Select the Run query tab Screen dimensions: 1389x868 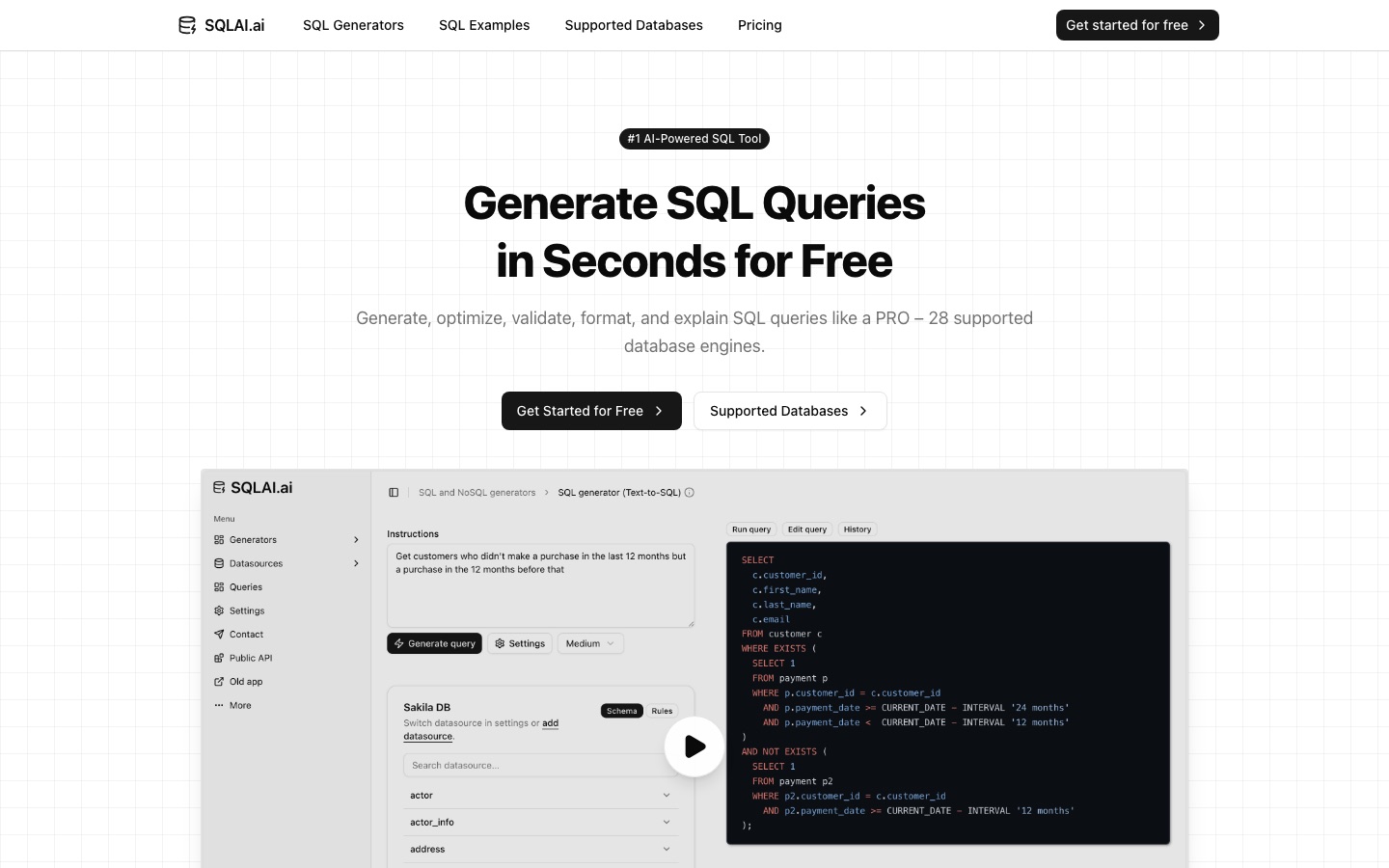pos(751,529)
